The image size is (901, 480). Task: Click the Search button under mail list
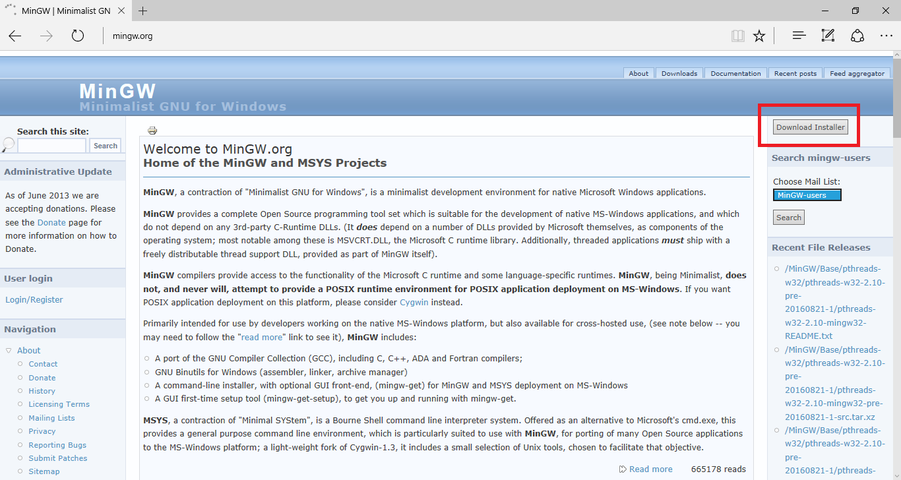[x=788, y=217]
